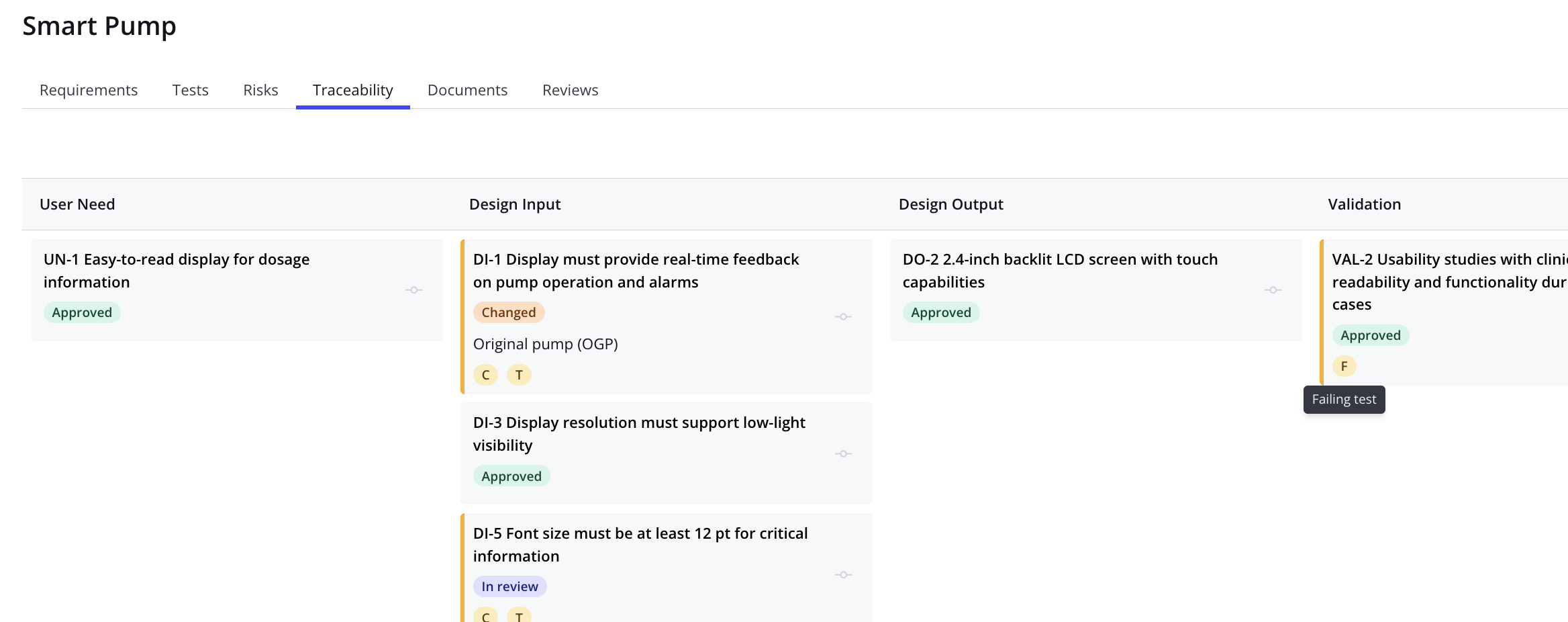Click the T badge on DI-1 card
Viewport: 1568px width, 622px height.
519,375
